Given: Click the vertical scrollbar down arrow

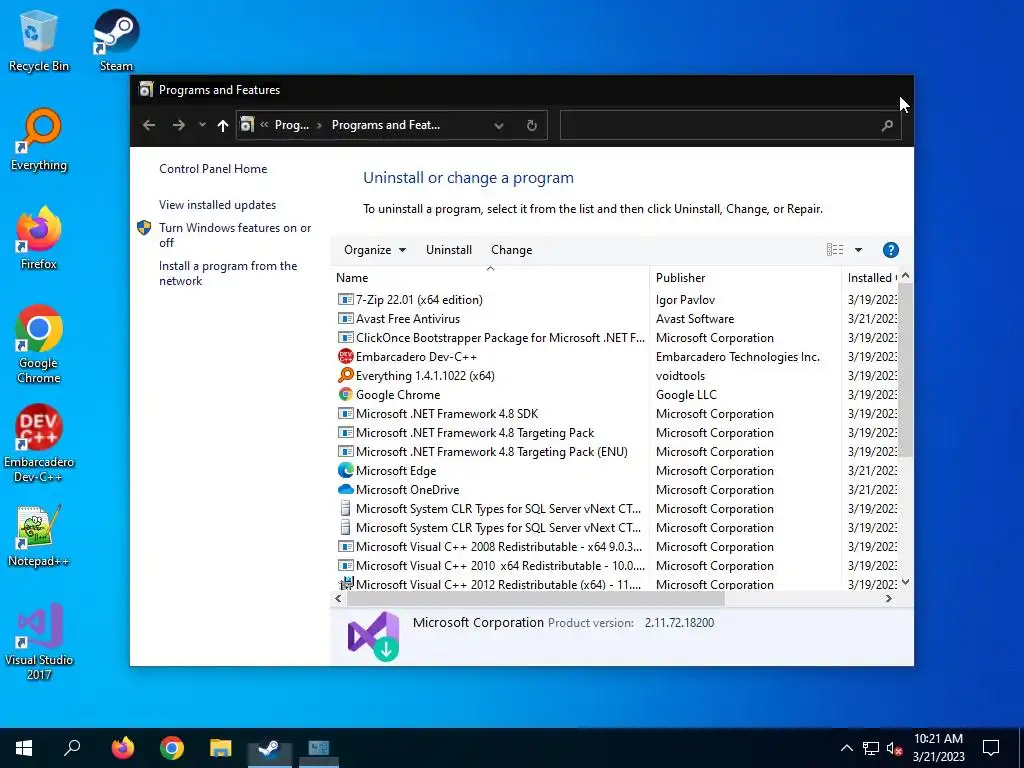Looking at the screenshot, I should click(905, 582).
